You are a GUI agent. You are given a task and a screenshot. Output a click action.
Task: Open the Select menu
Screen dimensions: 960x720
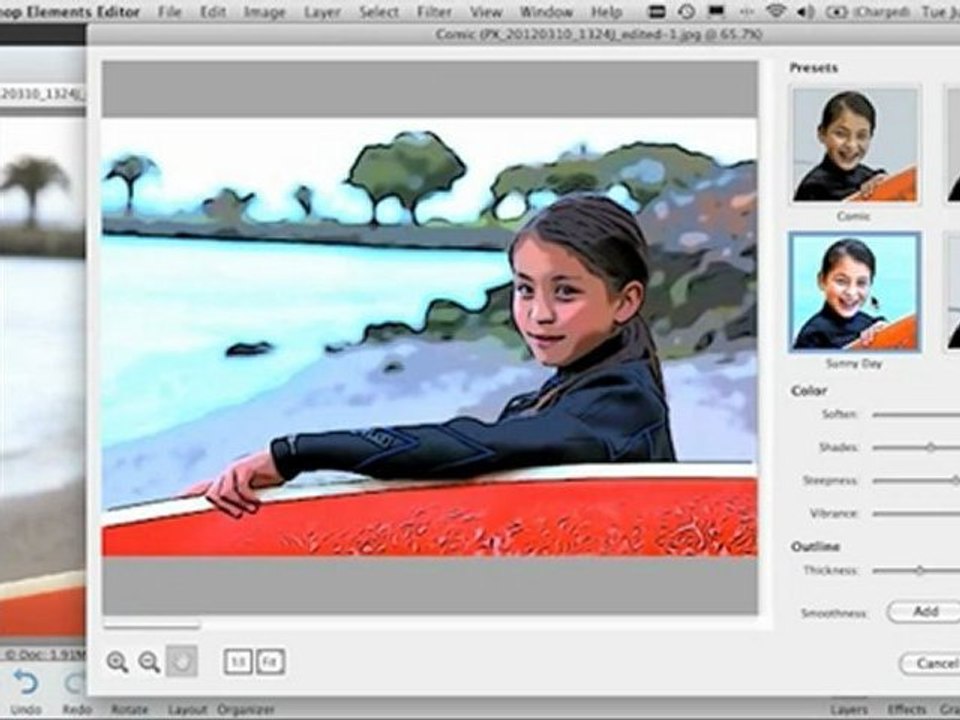pos(379,12)
